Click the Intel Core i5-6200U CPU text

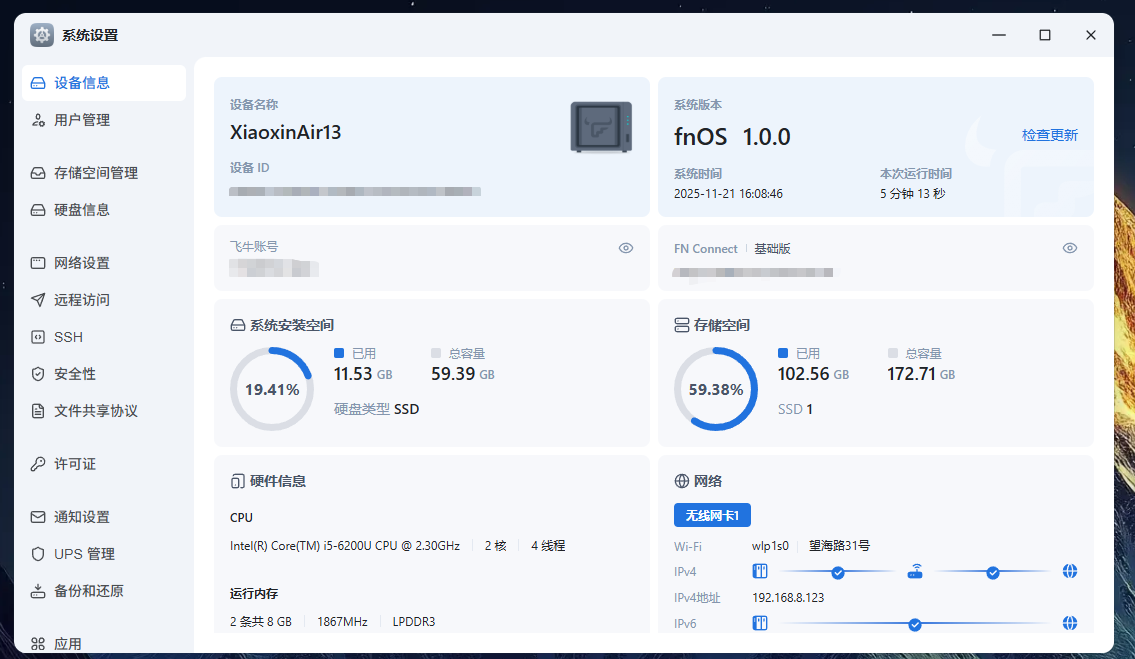(x=345, y=545)
